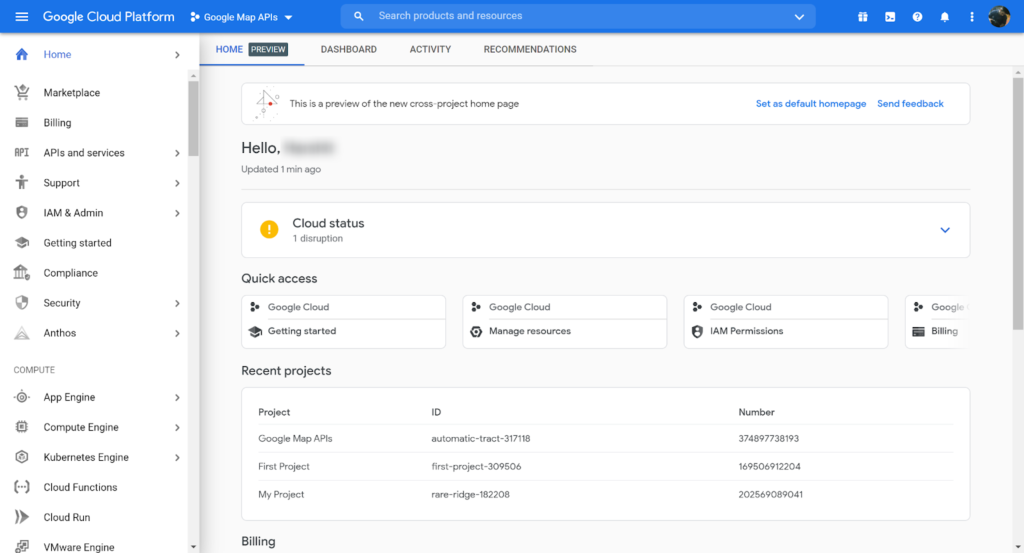Screen dimensions: 1024x553
Task: Expand the App Engine submenu arrow
Action: (177, 398)
